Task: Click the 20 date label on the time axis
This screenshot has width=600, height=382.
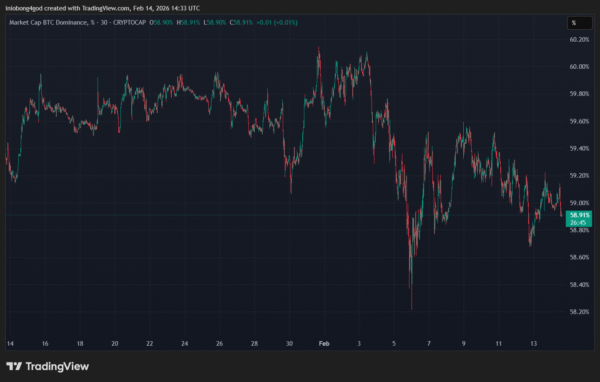Action: [x=115, y=344]
